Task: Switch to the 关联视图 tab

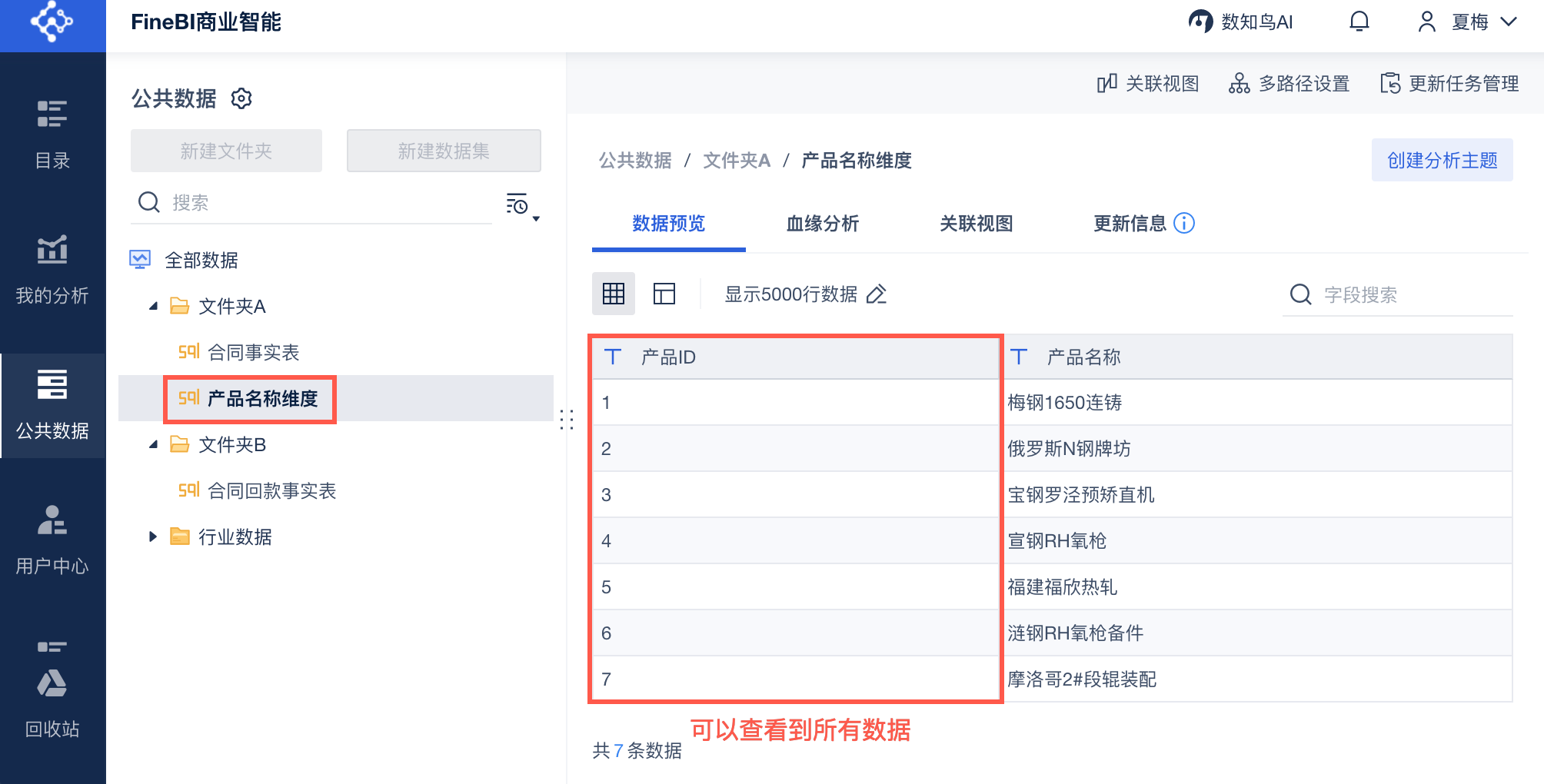Action: point(976,224)
